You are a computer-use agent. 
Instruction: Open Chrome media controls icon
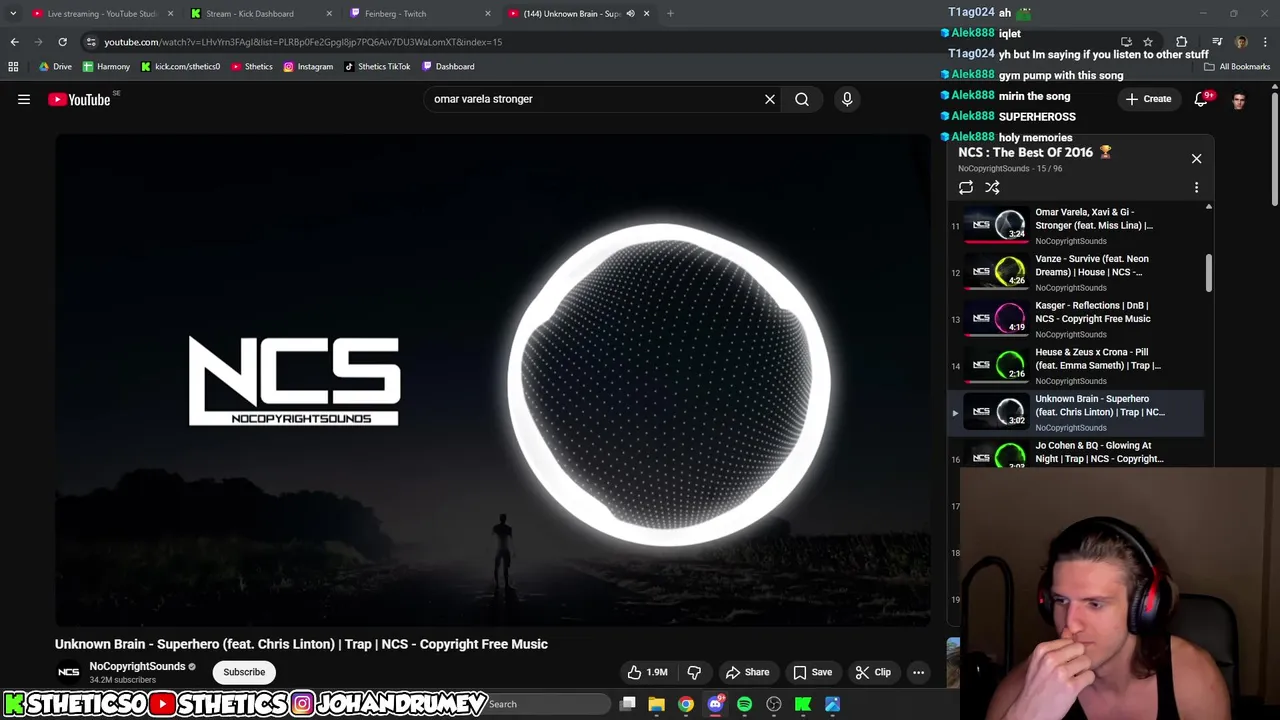(1217, 42)
